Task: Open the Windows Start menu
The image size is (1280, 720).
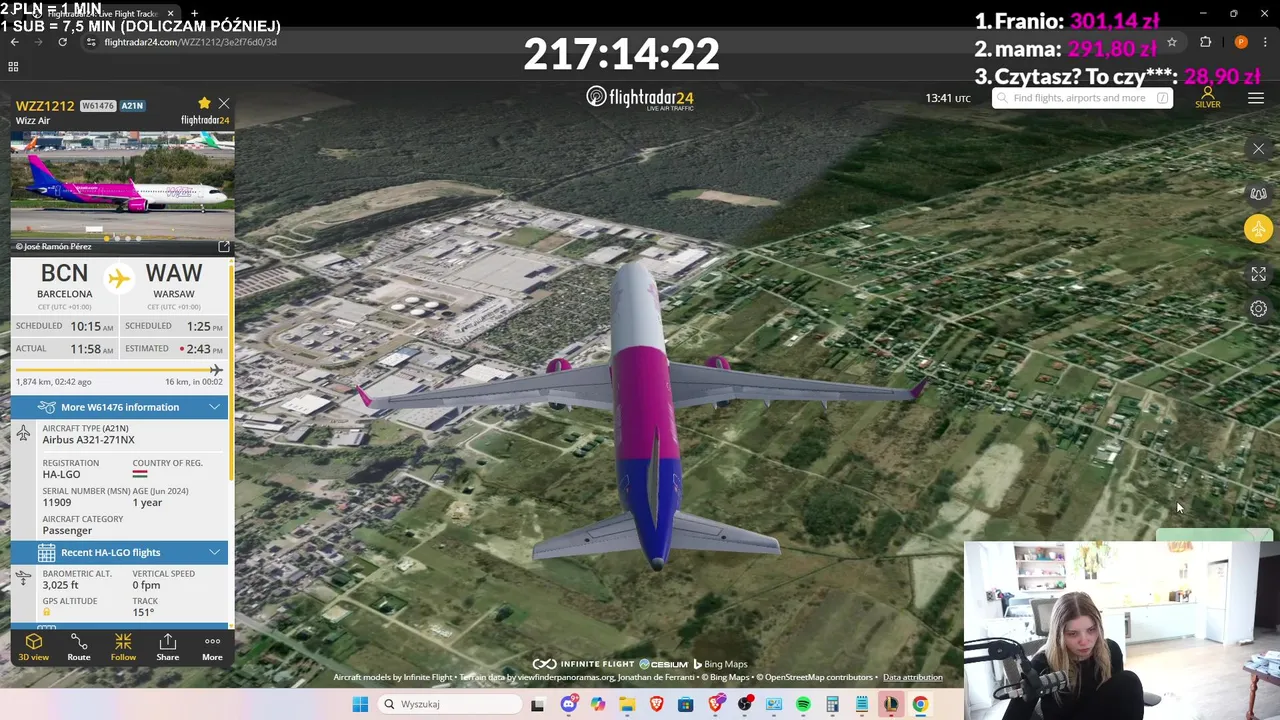Action: (x=360, y=704)
